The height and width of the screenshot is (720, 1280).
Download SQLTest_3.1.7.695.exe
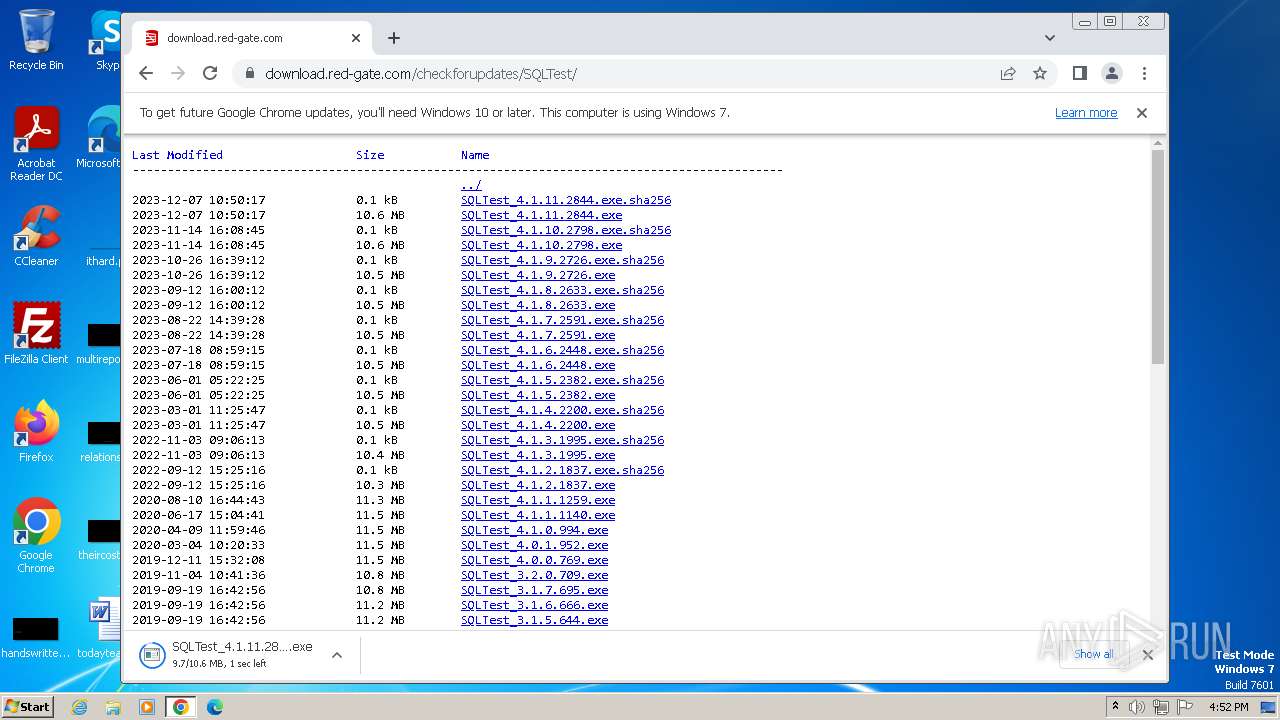[x=534, y=590]
